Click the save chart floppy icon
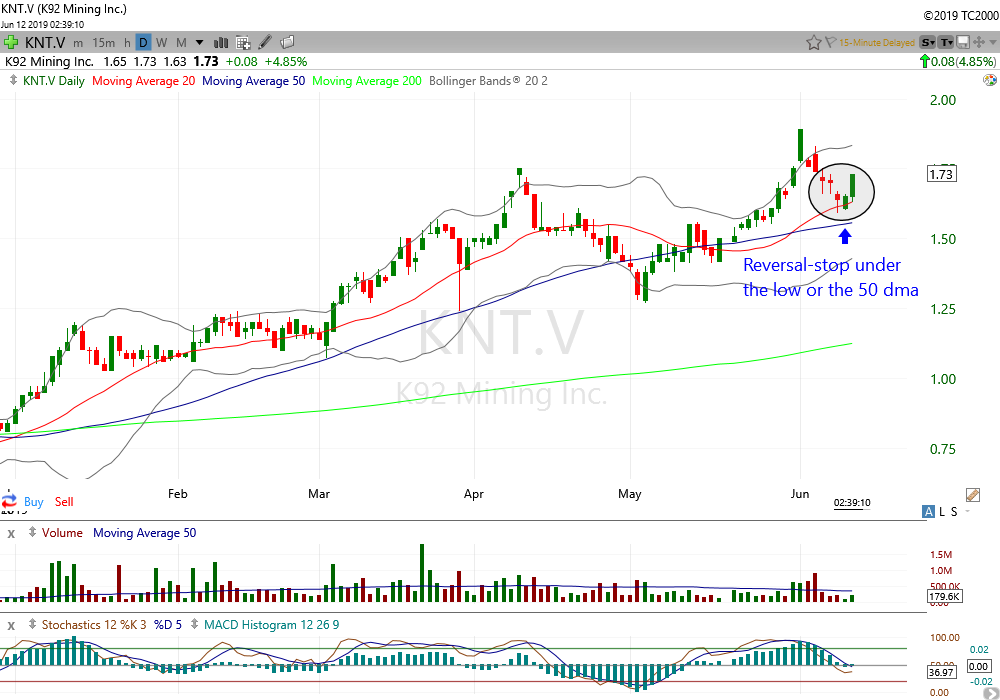This screenshot has height=700, width=1000. pyautogui.click(x=963, y=43)
